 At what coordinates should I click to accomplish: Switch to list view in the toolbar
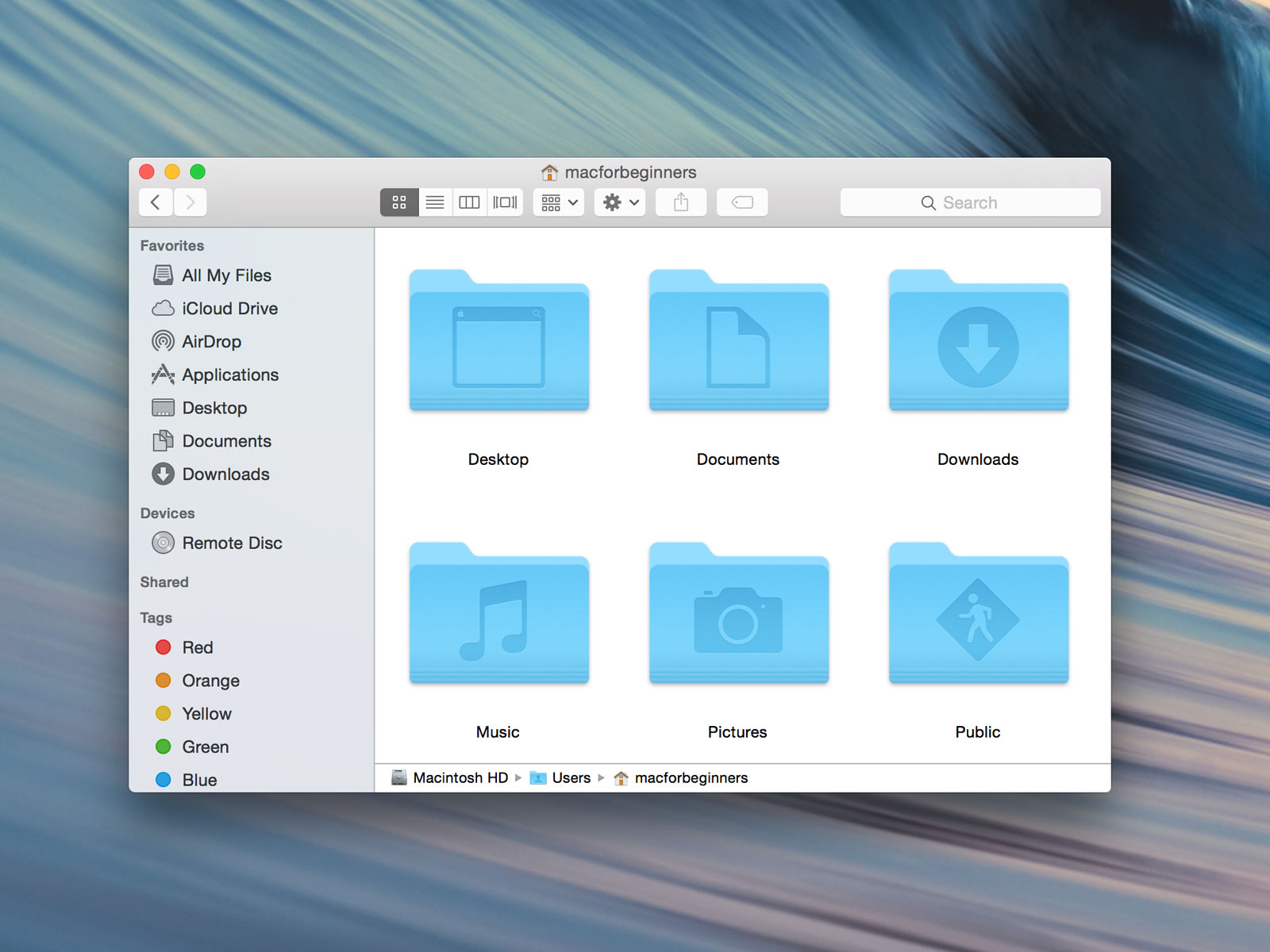(434, 202)
